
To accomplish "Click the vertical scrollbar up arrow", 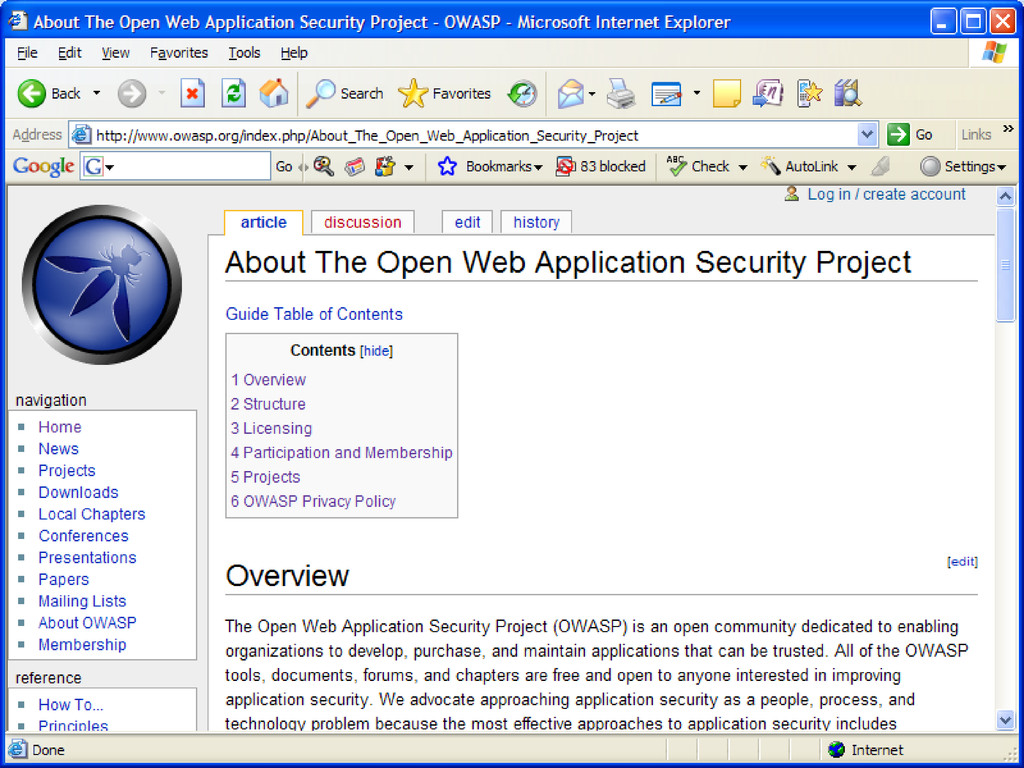I will point(1006,196).
